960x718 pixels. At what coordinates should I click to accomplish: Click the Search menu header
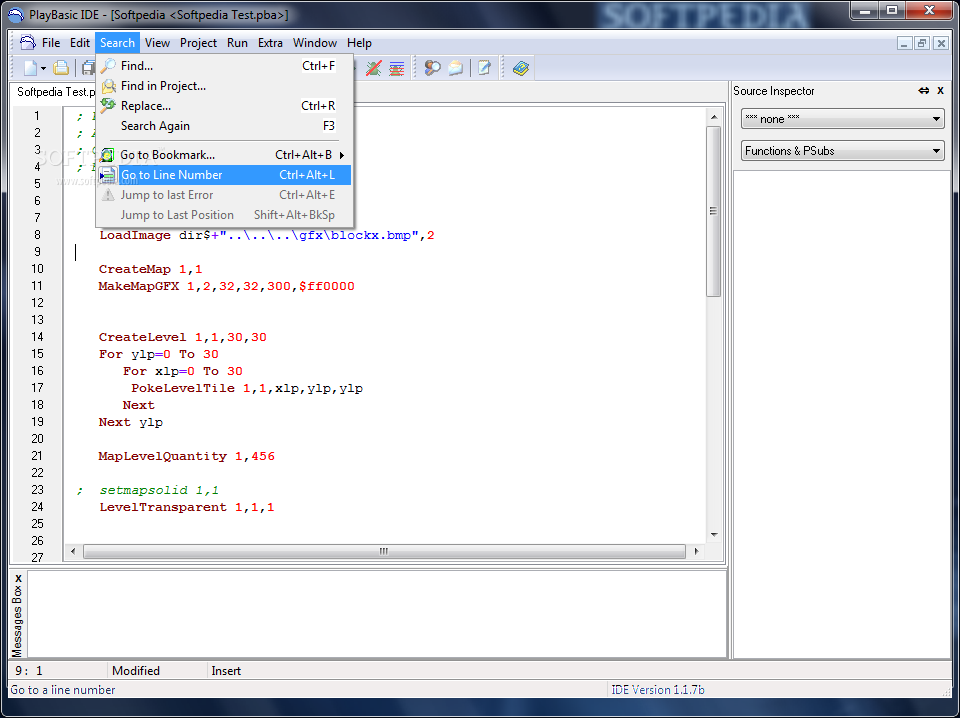118,43
